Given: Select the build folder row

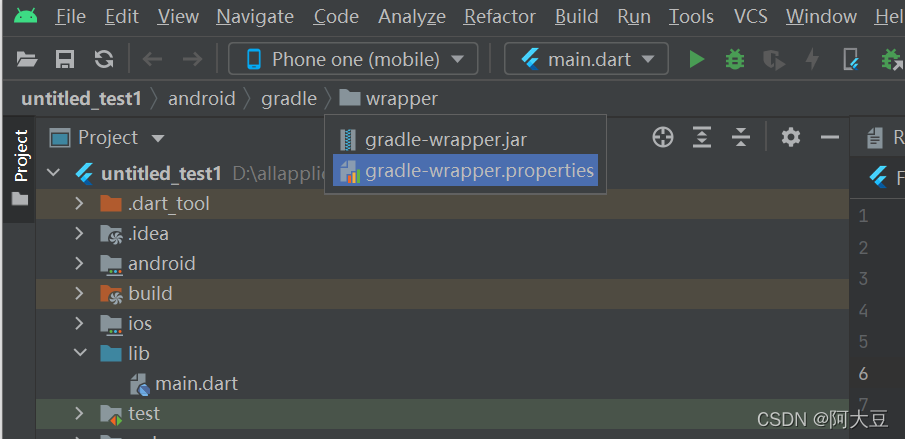Looking at the screenshot, I should click(x=442, y=294).
